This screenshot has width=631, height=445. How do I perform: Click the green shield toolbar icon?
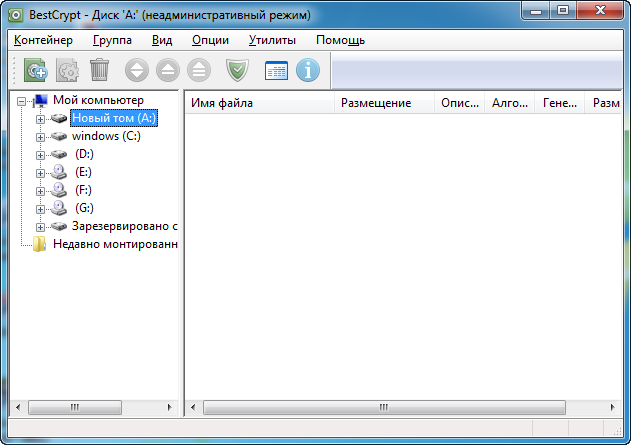click(237, 70)
